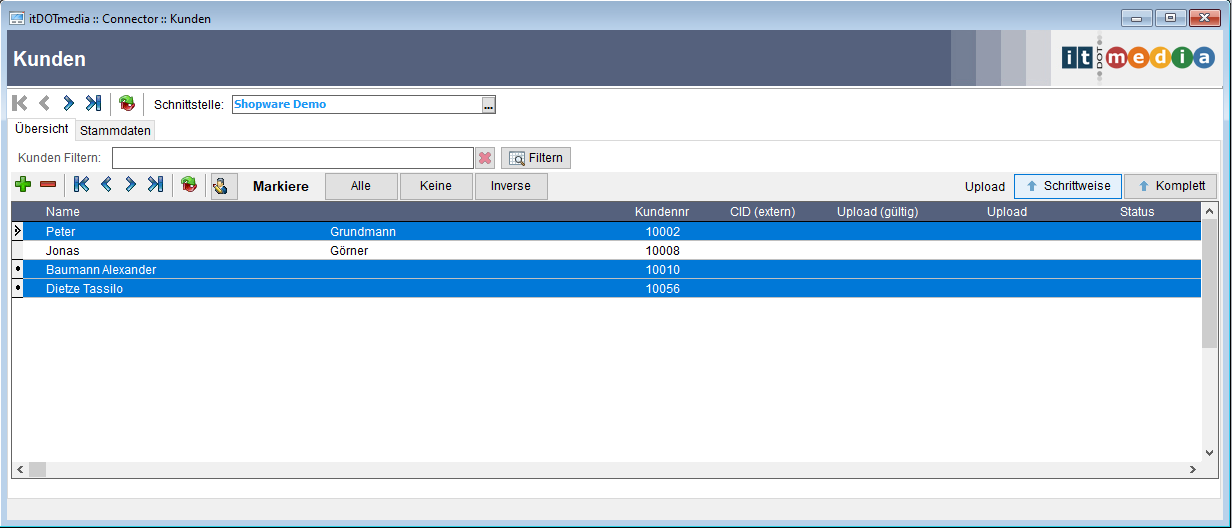Switch to the Stammdaten tab
Image resolution: width=1232 pixels, height=528 pixels.
pos(116,131)
